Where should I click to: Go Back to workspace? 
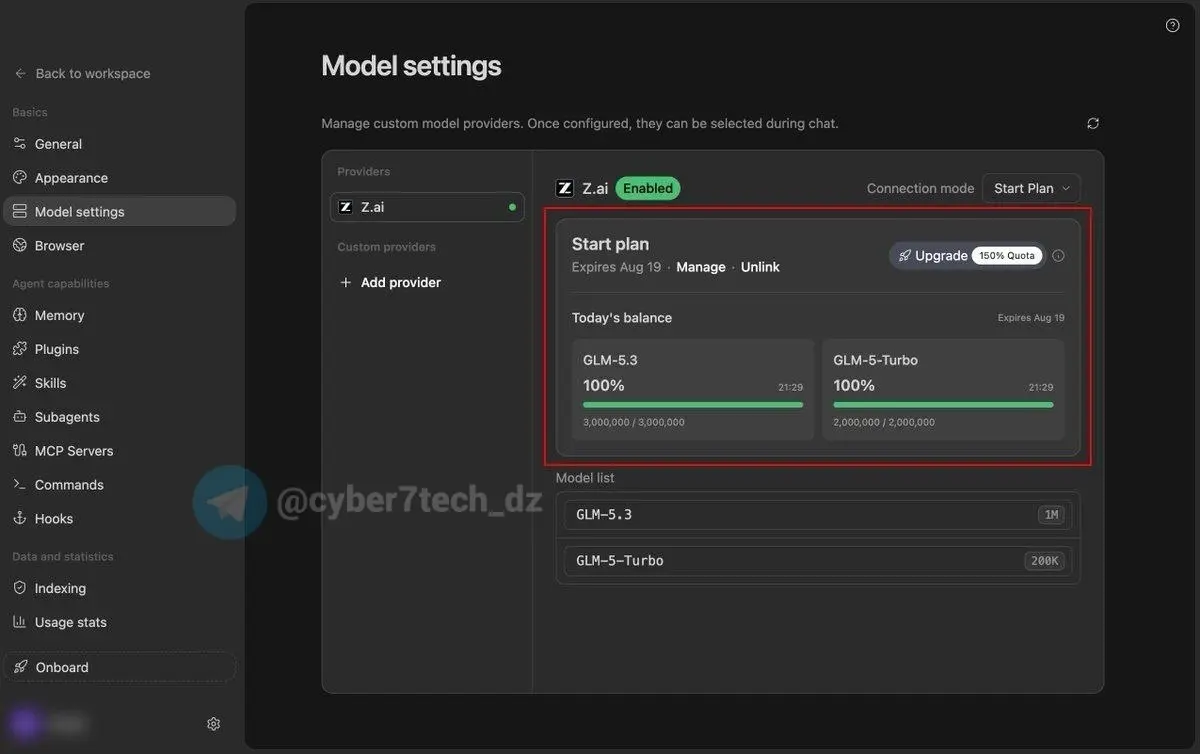point(82,74)
